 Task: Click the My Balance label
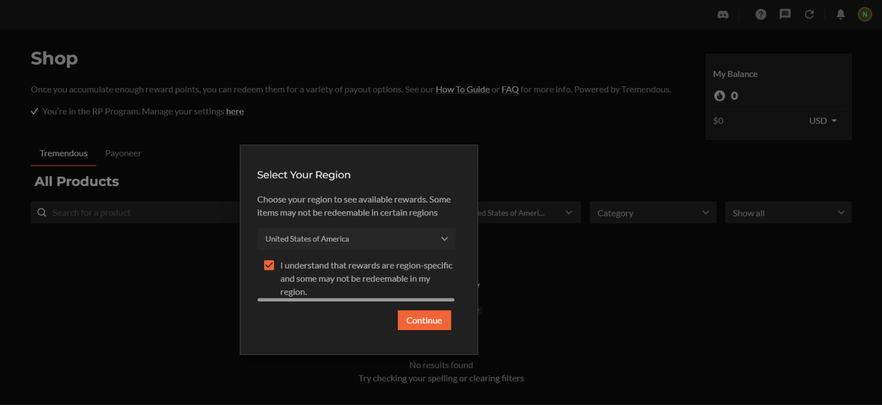point(735,74)
